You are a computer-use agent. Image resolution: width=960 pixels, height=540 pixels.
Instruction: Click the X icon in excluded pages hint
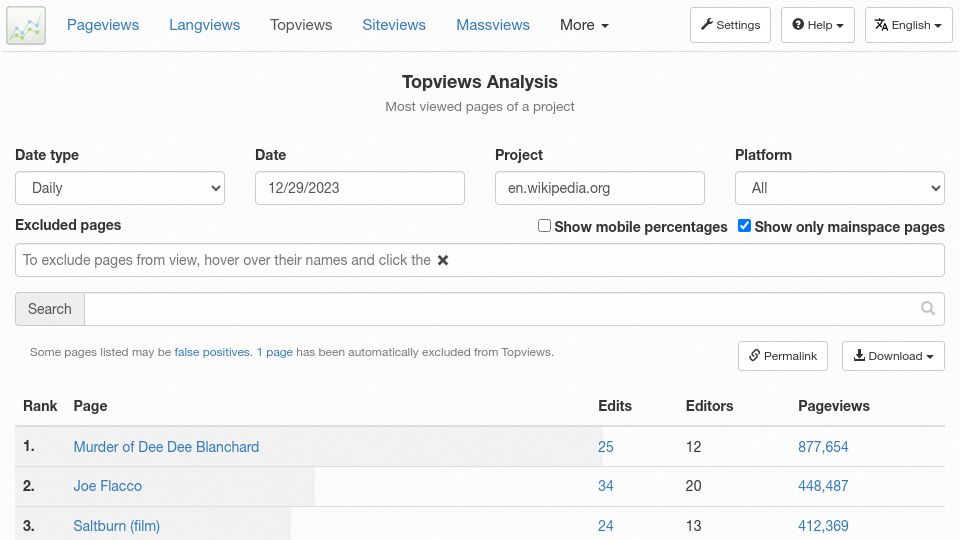pos(443,260)
